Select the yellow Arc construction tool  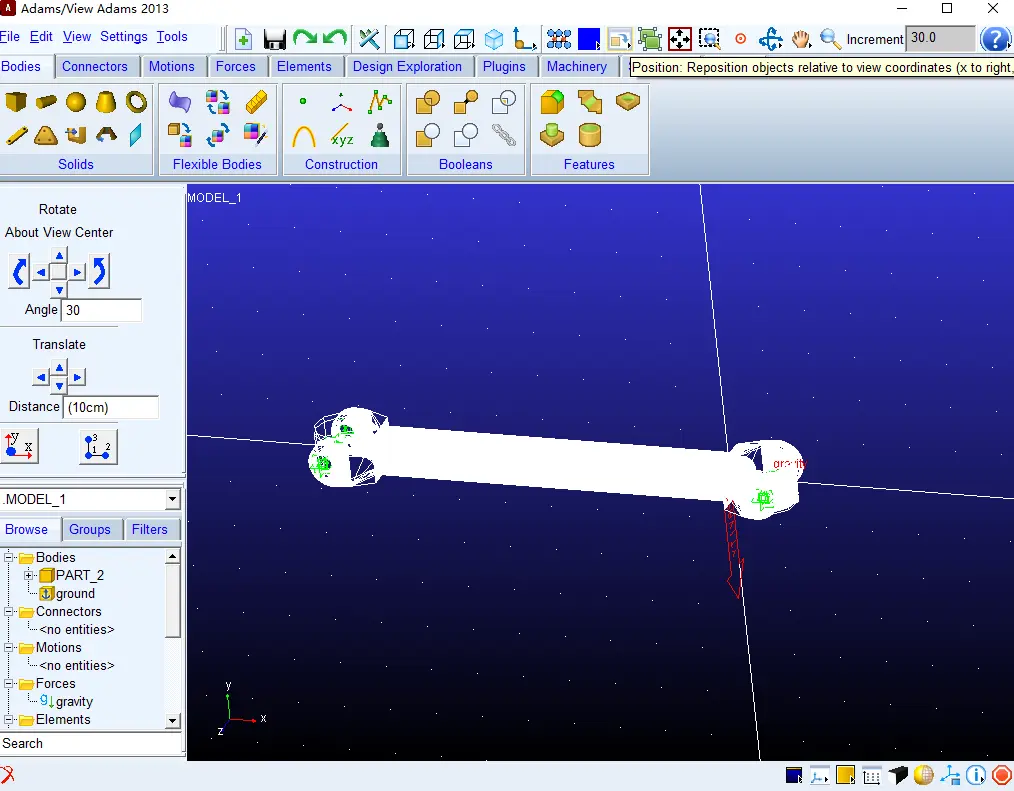(303, 136)
